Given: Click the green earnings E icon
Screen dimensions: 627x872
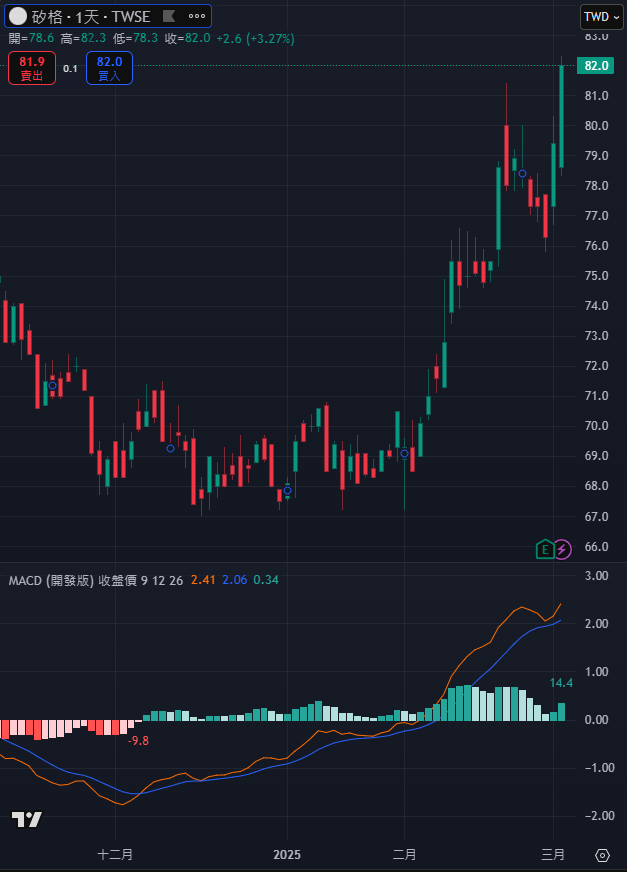Looking at the screenshot, I should pyautogui.click(x=544, y=548).
